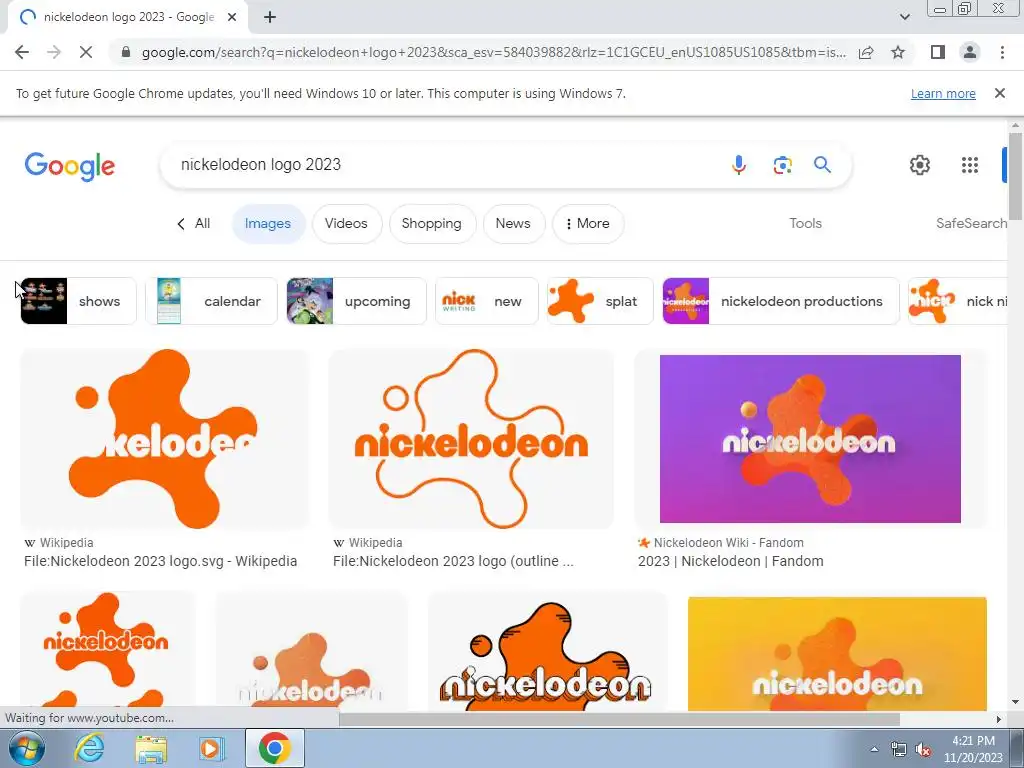
Task: Start a voice search with microphone
Action: [739, 165]
